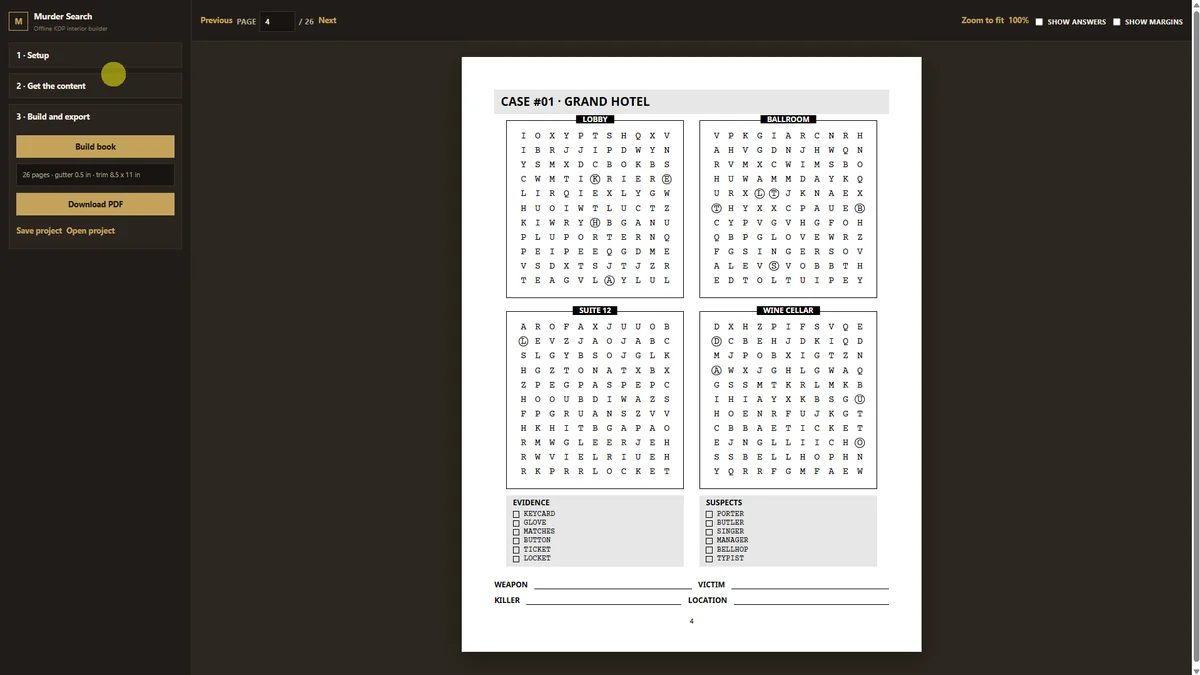Click the Murder Search logo icon

[18, 21]
